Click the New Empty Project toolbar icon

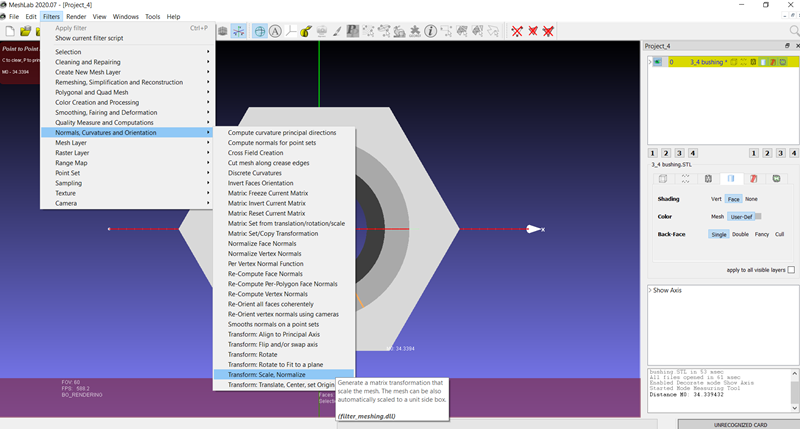click(10, 32)
